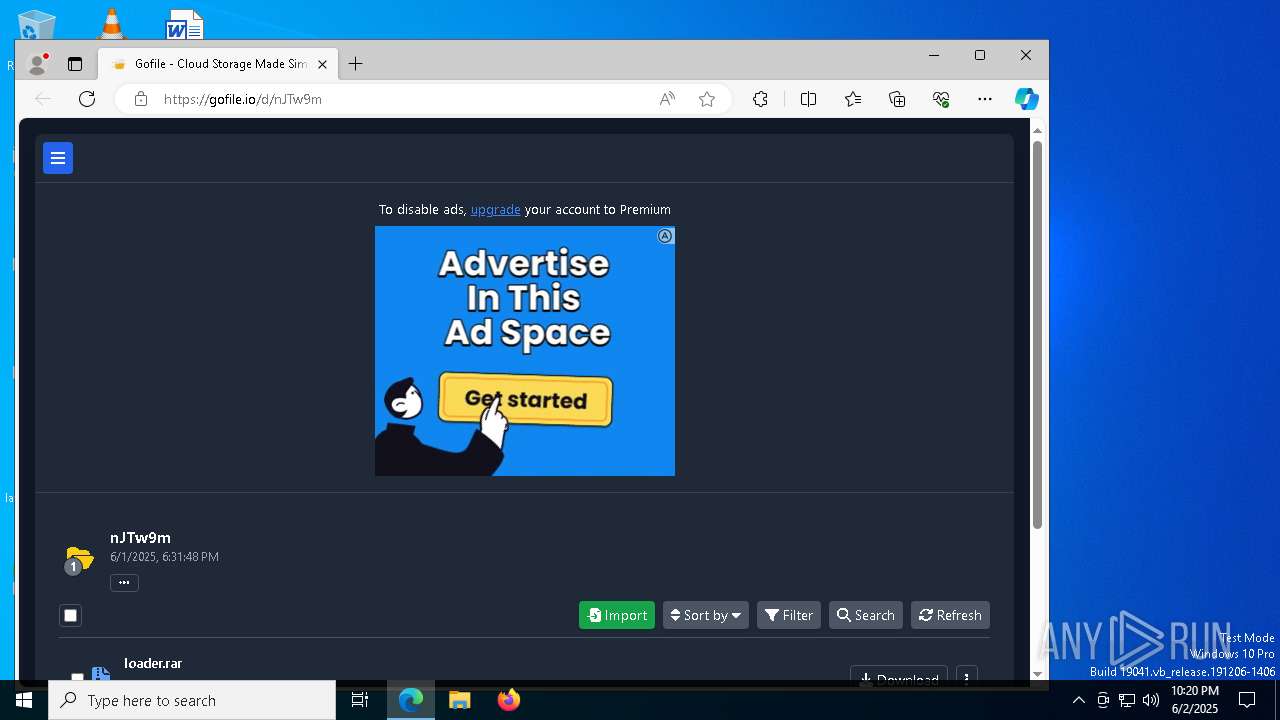Open the Edge profile avatar

(x=38, y=64)
